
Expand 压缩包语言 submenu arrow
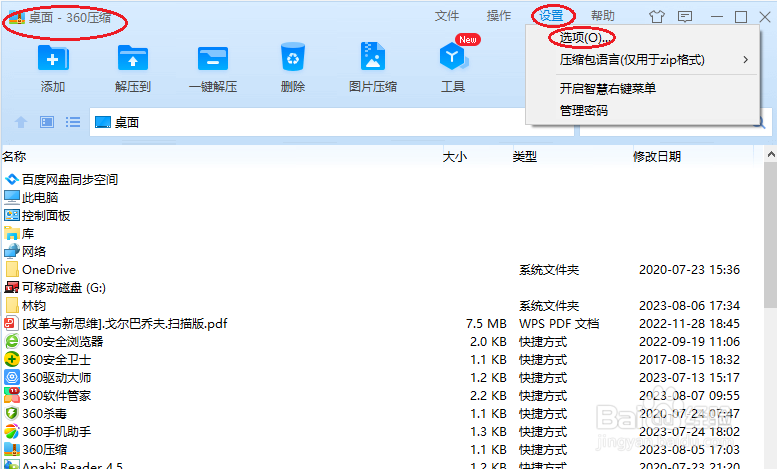(745, 60)
